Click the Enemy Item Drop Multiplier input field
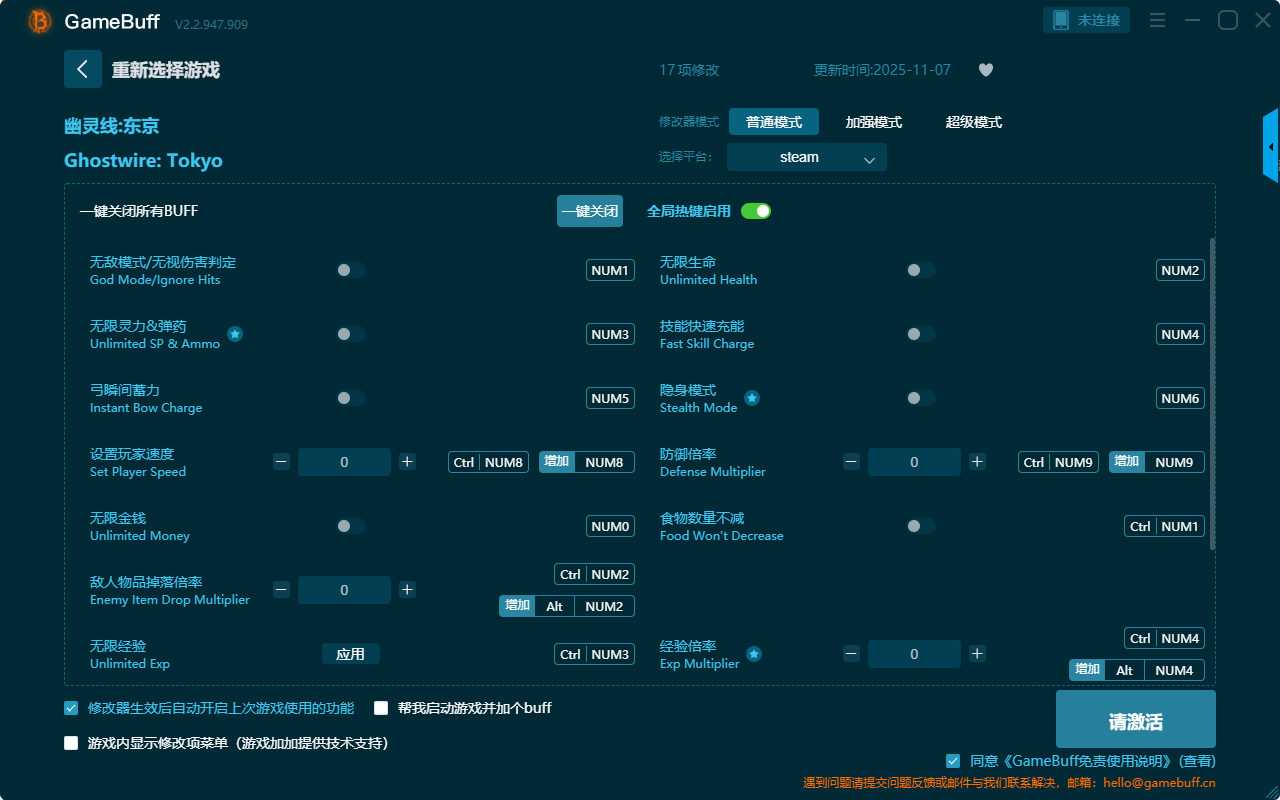Screen dimensions: 1280x800 coord(344,590)
